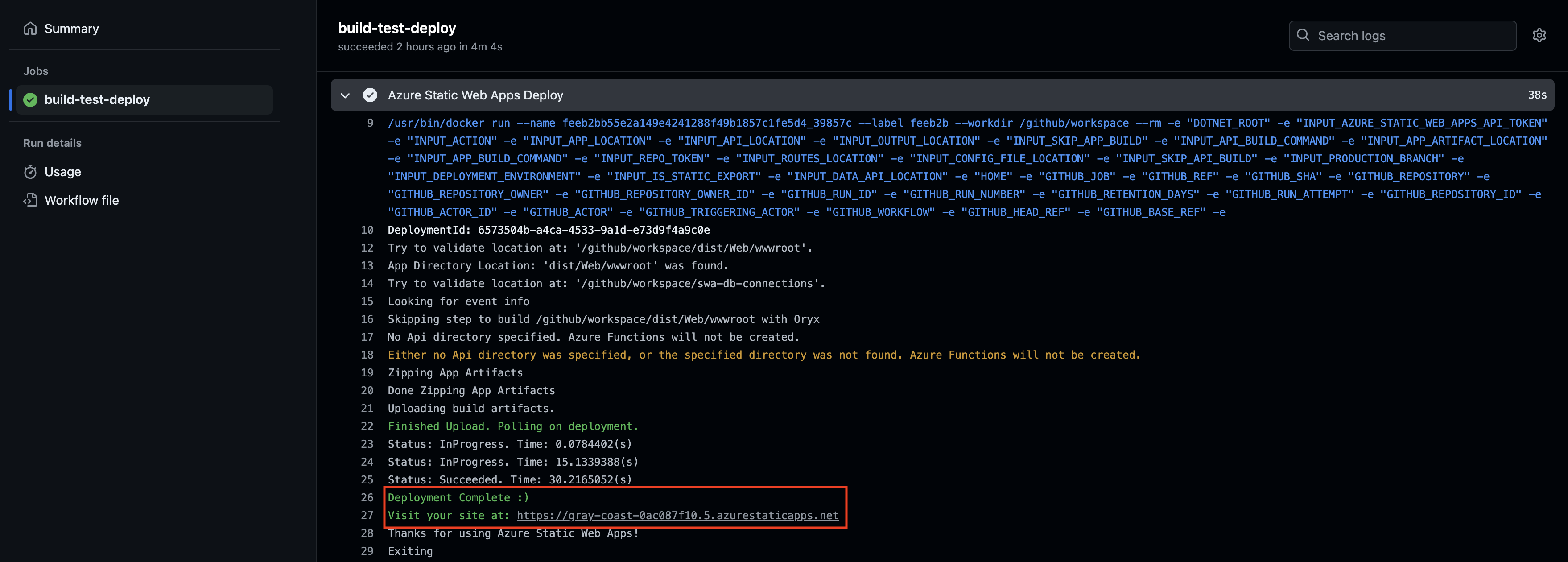Click the 38s step duration

click(x=1537, y=95)
